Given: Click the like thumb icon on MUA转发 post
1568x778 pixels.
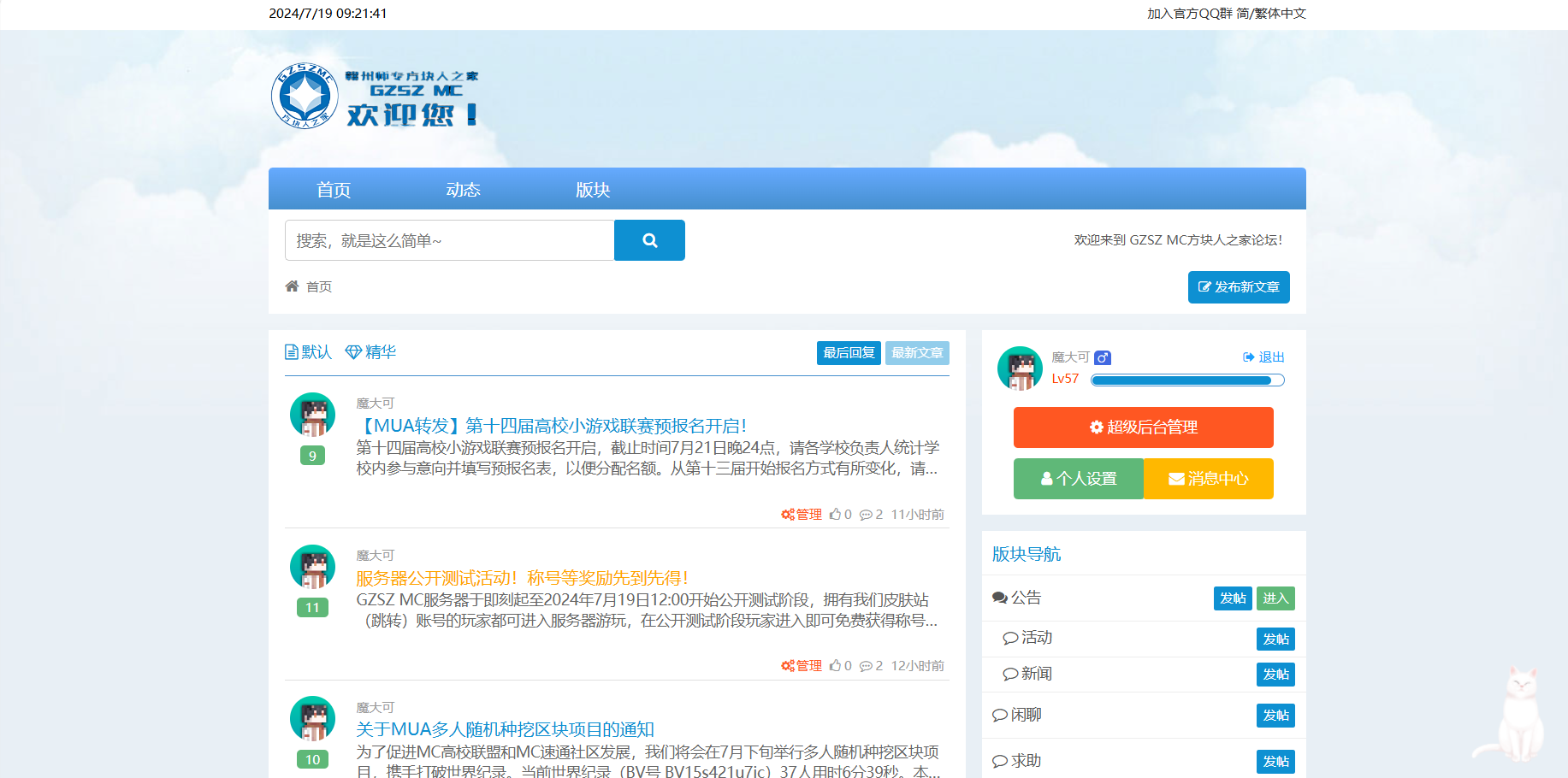Looking at the screenshot, I should pyautogui.click(x=835, y=514).
